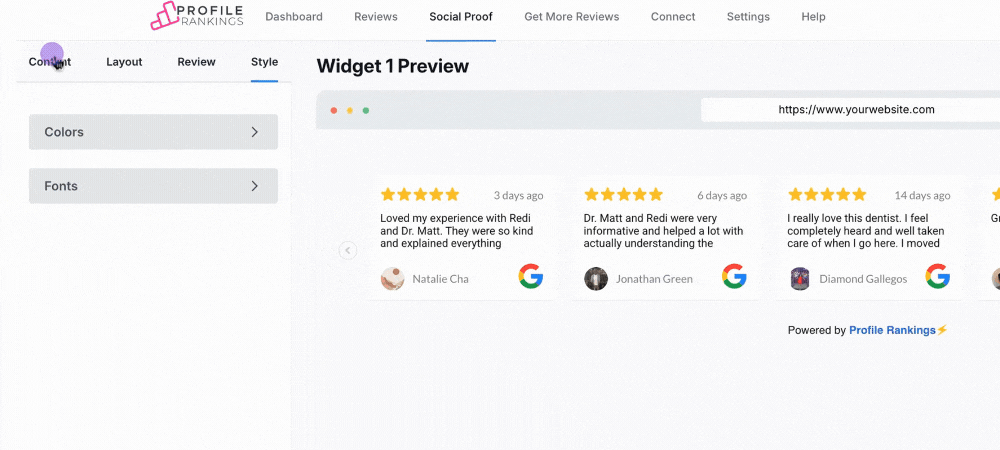
Task: Expand the Fonts section
Action: (153, 186)
